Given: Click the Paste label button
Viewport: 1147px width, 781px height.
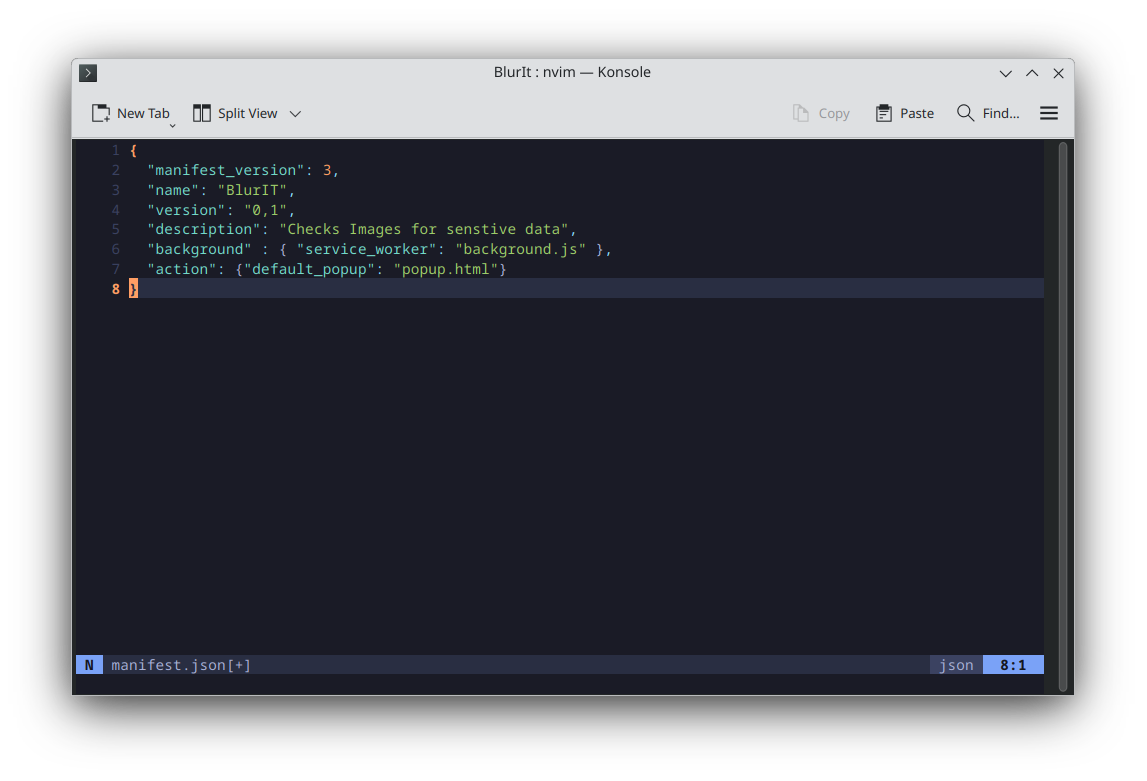Looking at the screenshot, I should coord(917,113).
